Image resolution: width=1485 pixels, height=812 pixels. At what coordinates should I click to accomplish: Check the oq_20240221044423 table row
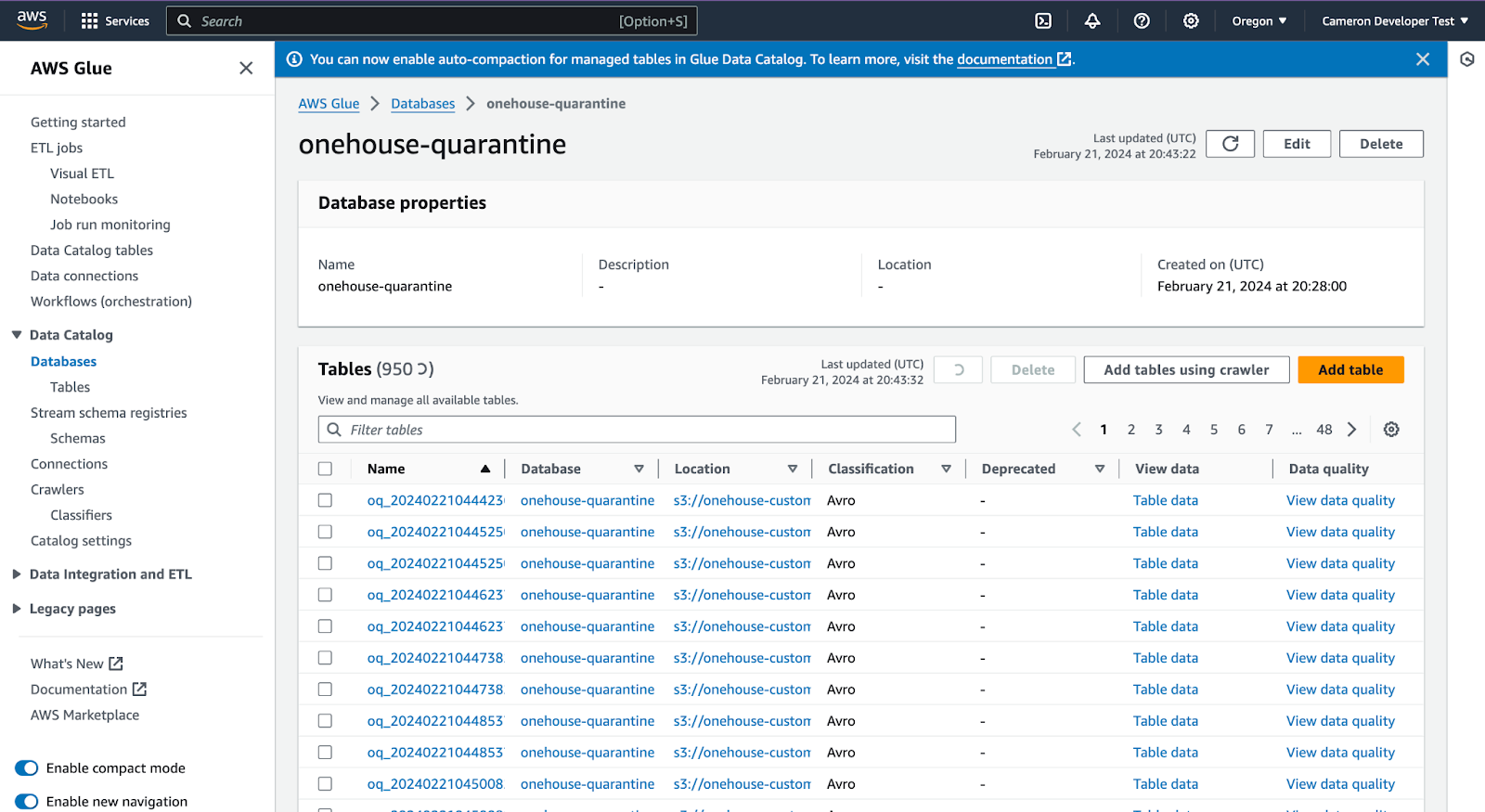(x=325, y=500)
